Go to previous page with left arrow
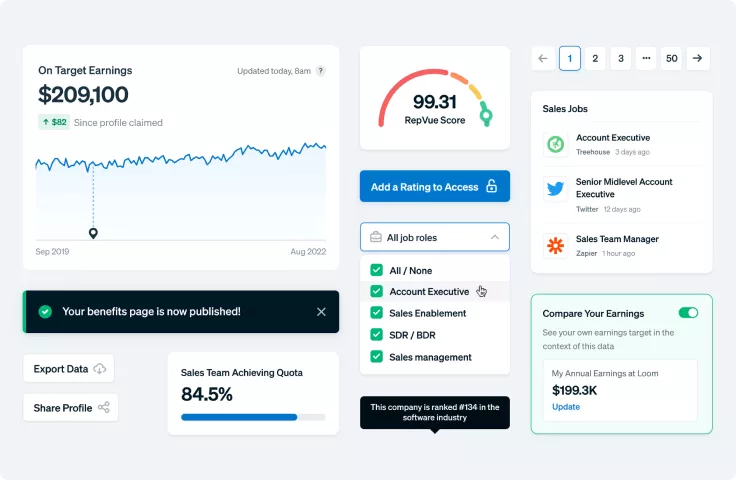The height and width of the screenshot is (480, 736). tap(544, 59)
